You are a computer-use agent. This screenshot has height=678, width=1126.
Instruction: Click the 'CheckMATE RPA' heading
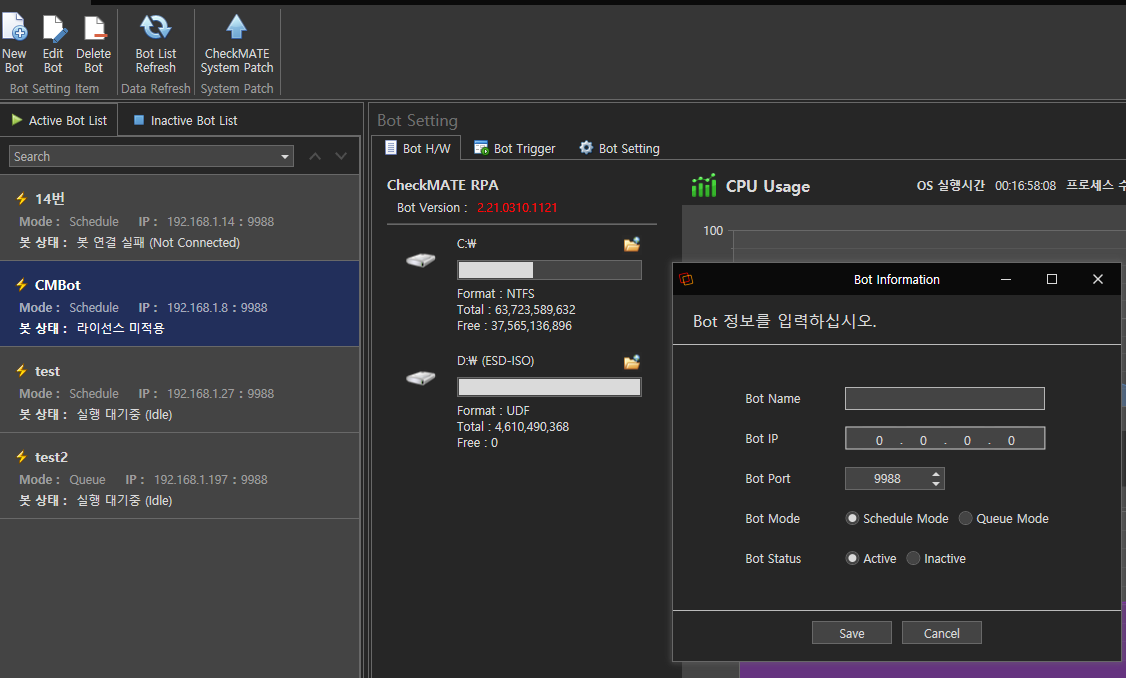(x=442, y=185)
